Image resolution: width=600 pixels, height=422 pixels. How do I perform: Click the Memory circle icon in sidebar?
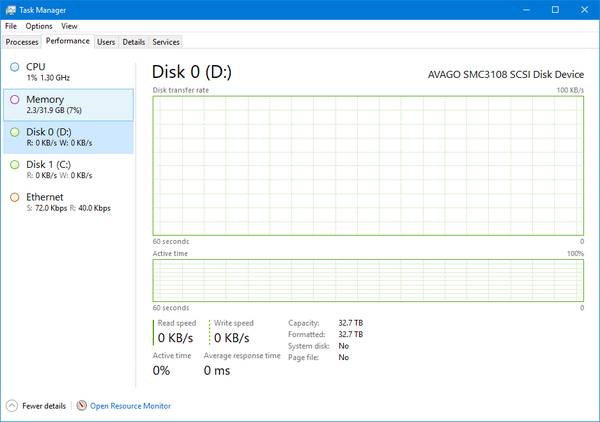pyautogui.click(x=14, y=100)
